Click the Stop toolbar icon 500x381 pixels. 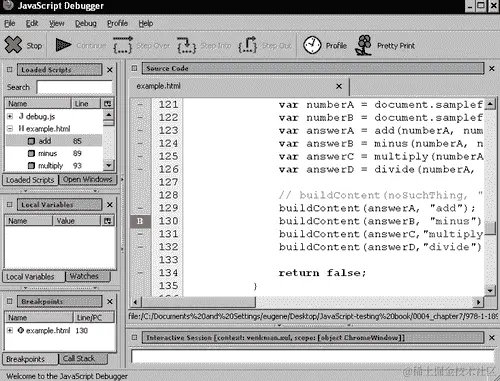[x=13, y=45]
